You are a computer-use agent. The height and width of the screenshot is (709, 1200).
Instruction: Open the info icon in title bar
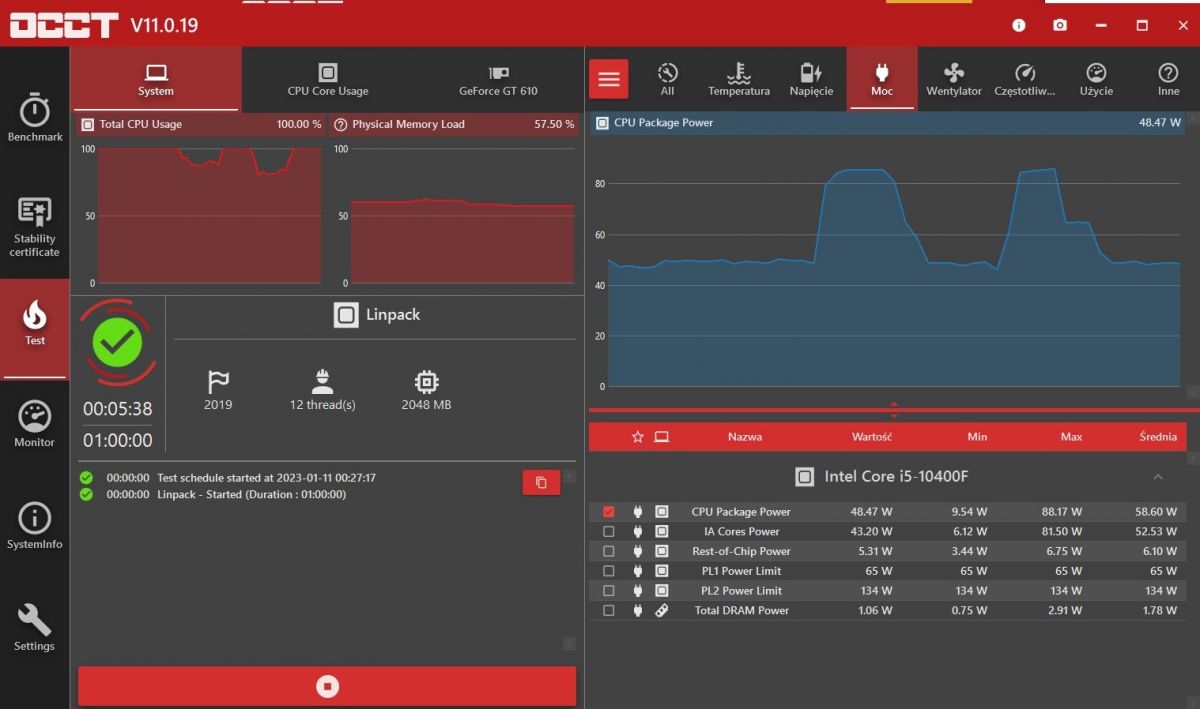(x=1019, y=25)
